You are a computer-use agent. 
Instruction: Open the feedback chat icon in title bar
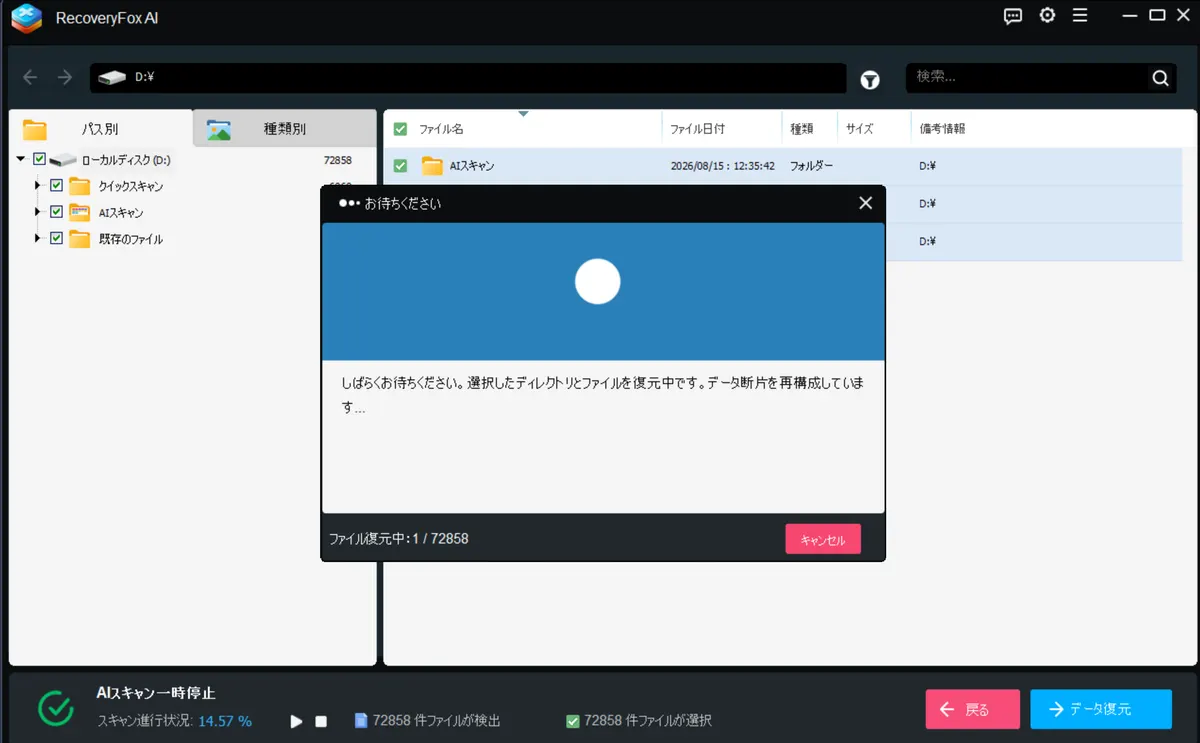point(1013,15)
